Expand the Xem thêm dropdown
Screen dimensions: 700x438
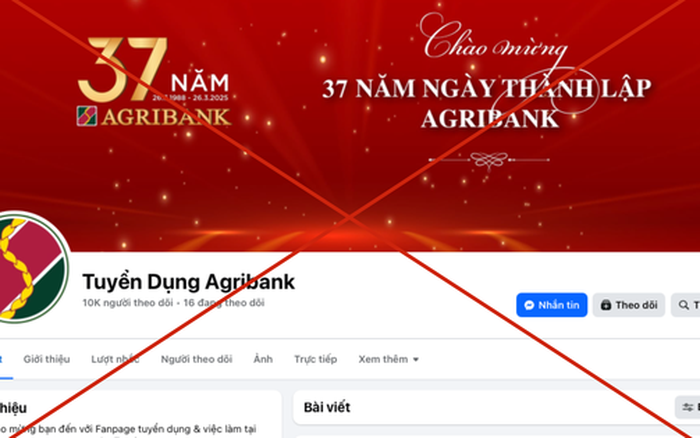click(x=388, y=359)
